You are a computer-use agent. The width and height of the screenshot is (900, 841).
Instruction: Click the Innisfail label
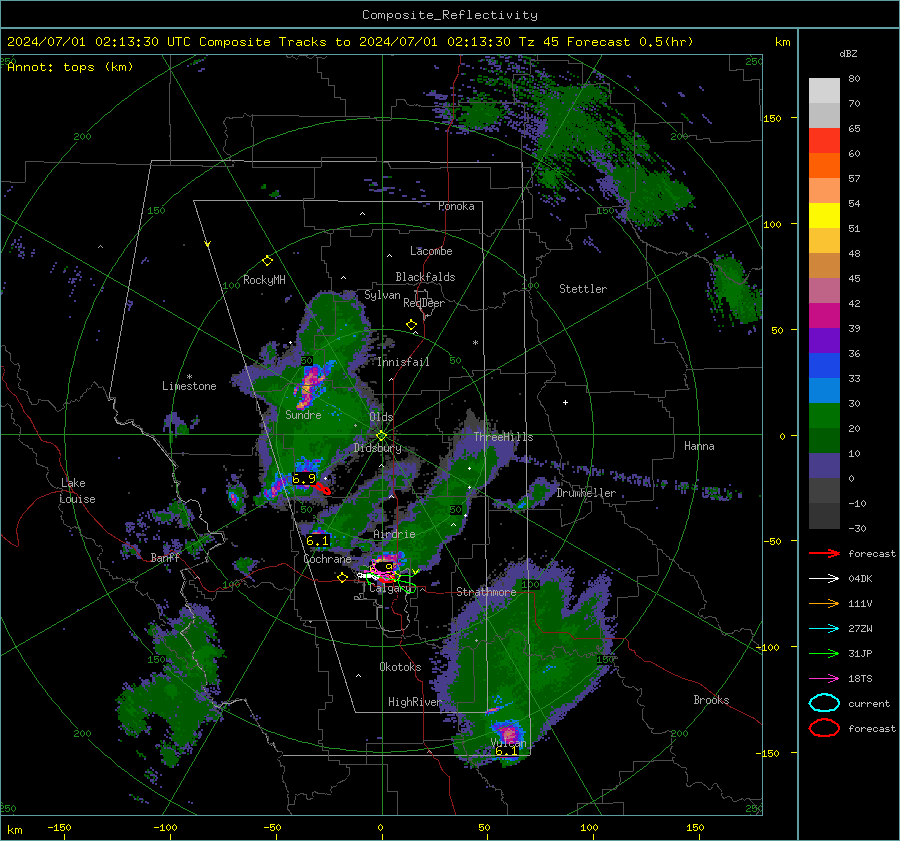403,362
